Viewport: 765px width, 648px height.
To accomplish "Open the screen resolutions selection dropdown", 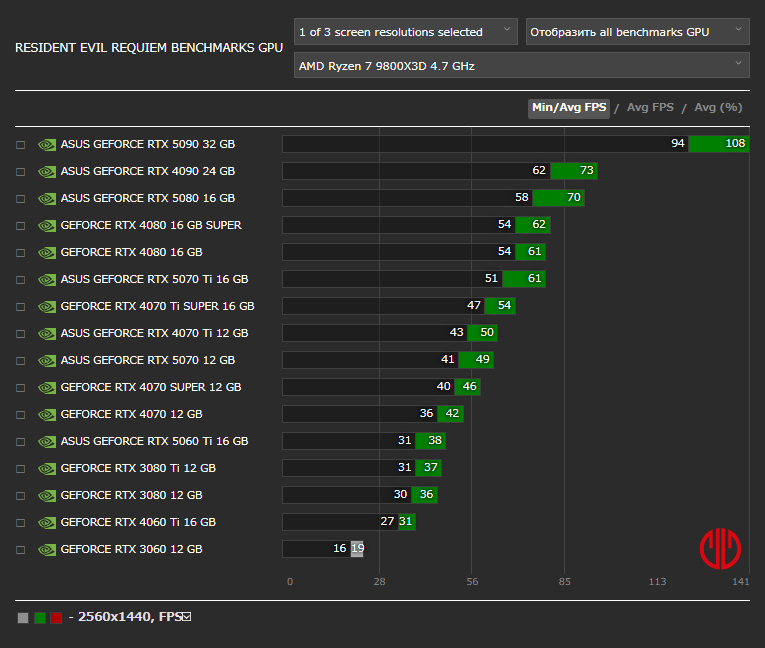I will pyautogui.click(x=405, y=32).
